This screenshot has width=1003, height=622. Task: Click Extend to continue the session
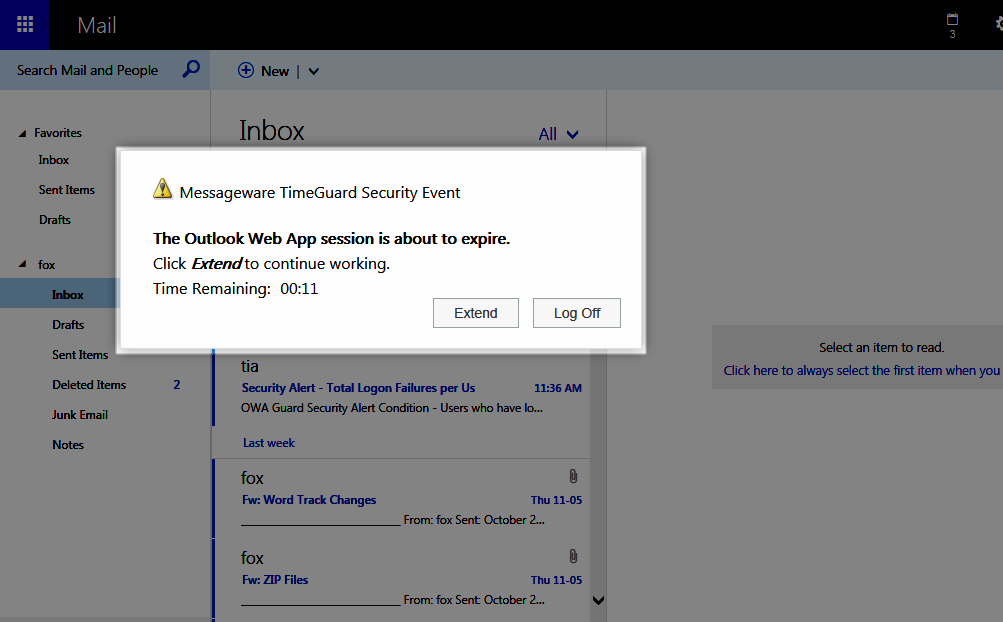[475, 313]
